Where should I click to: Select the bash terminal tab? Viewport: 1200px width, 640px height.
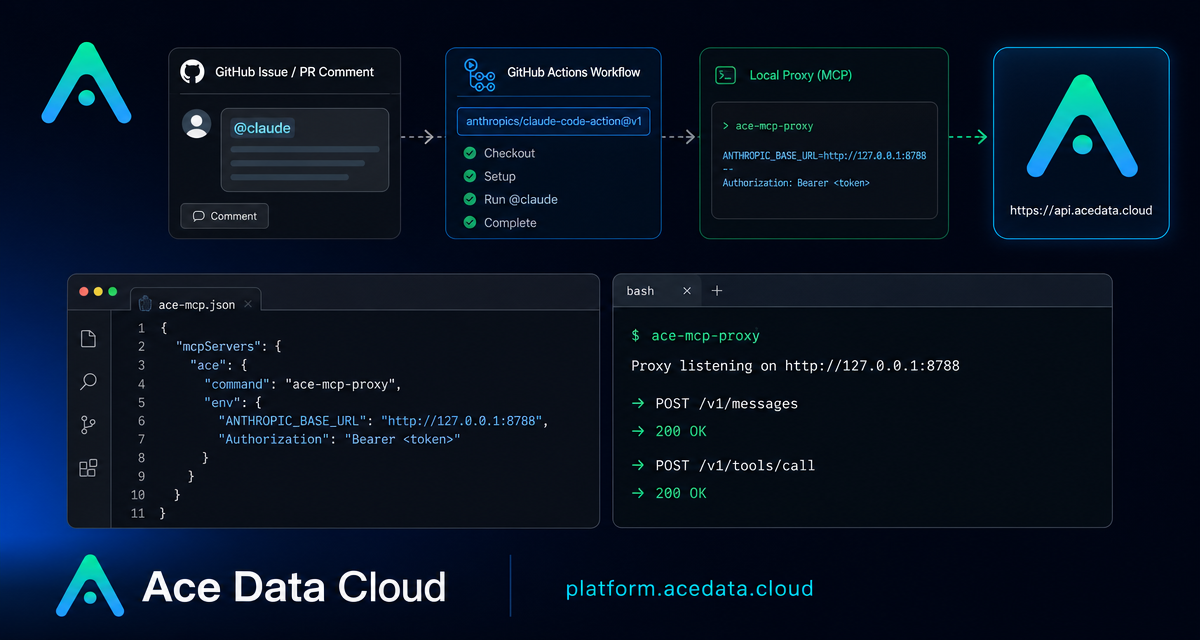pyautogui.click(x=659, y=291)
